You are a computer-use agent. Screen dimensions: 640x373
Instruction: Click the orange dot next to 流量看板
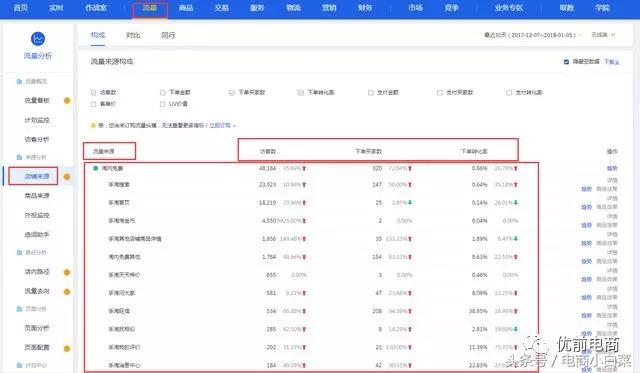[x=67, y=100]
